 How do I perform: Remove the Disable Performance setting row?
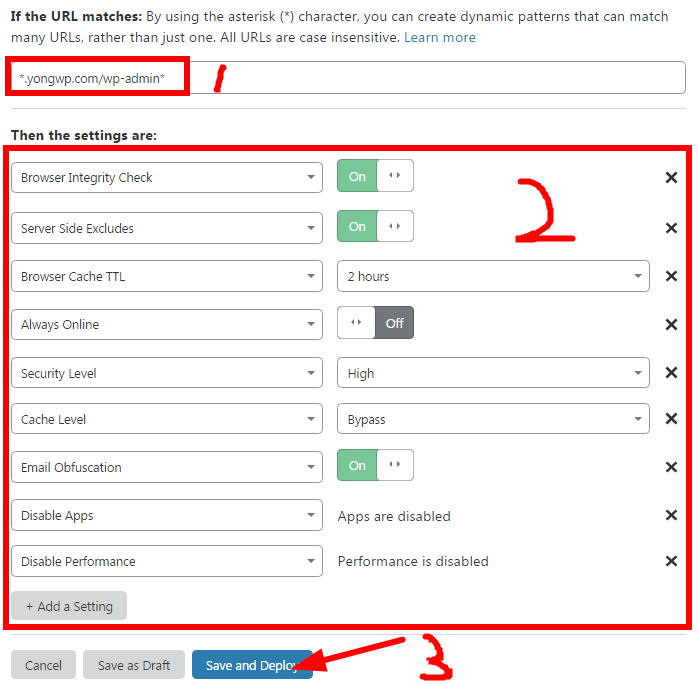click(671, 561)
